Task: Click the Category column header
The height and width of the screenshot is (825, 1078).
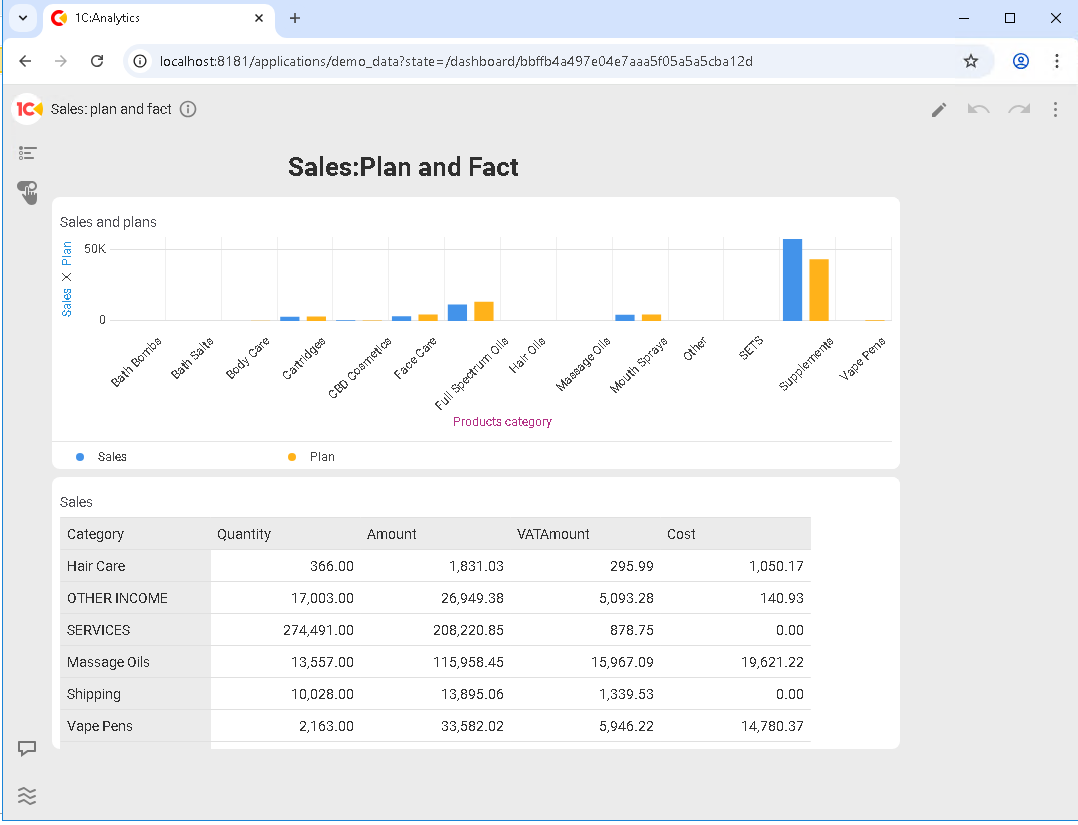Action: (x=96, y=534)
